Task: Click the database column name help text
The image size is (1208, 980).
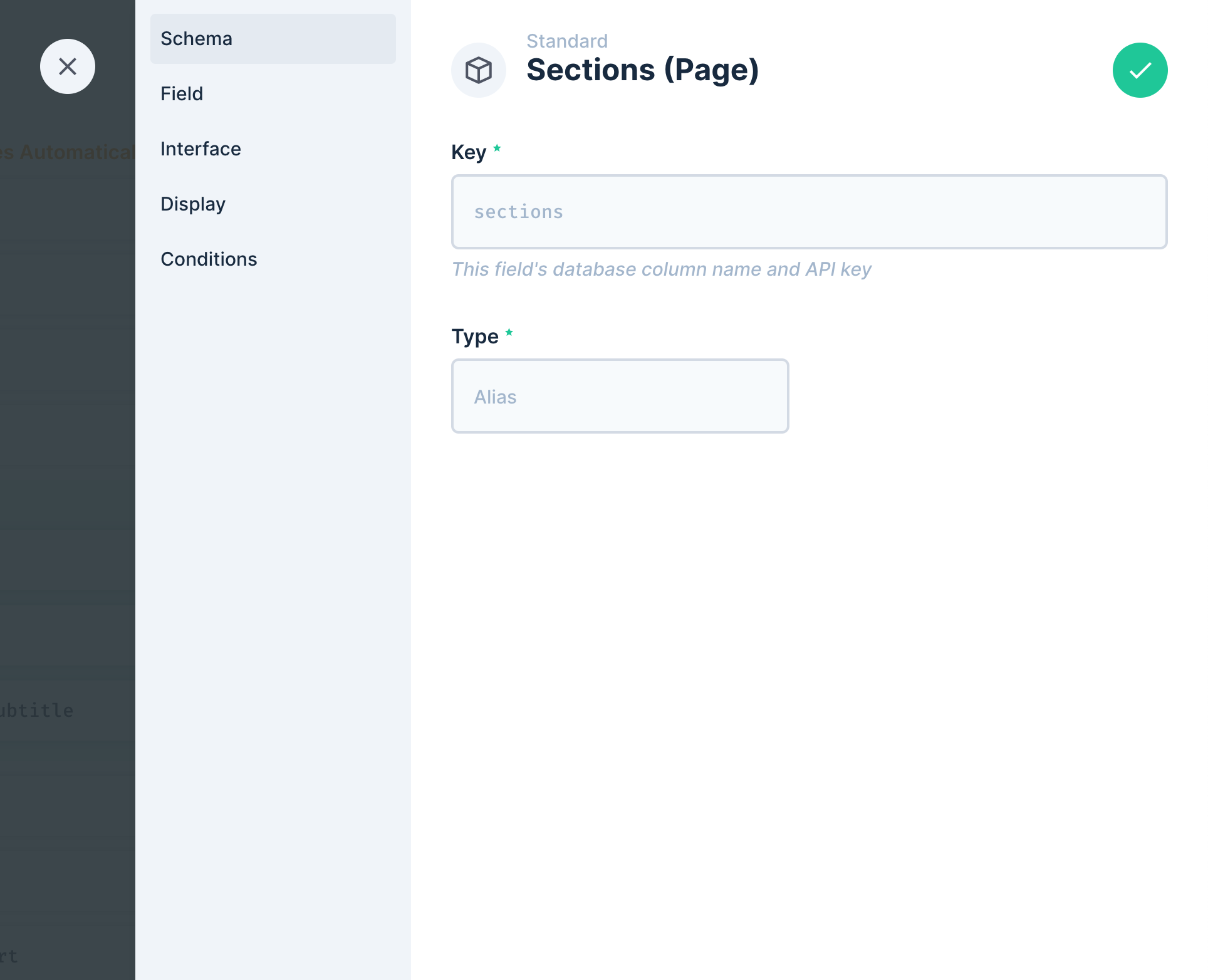Action: (661, 269)
